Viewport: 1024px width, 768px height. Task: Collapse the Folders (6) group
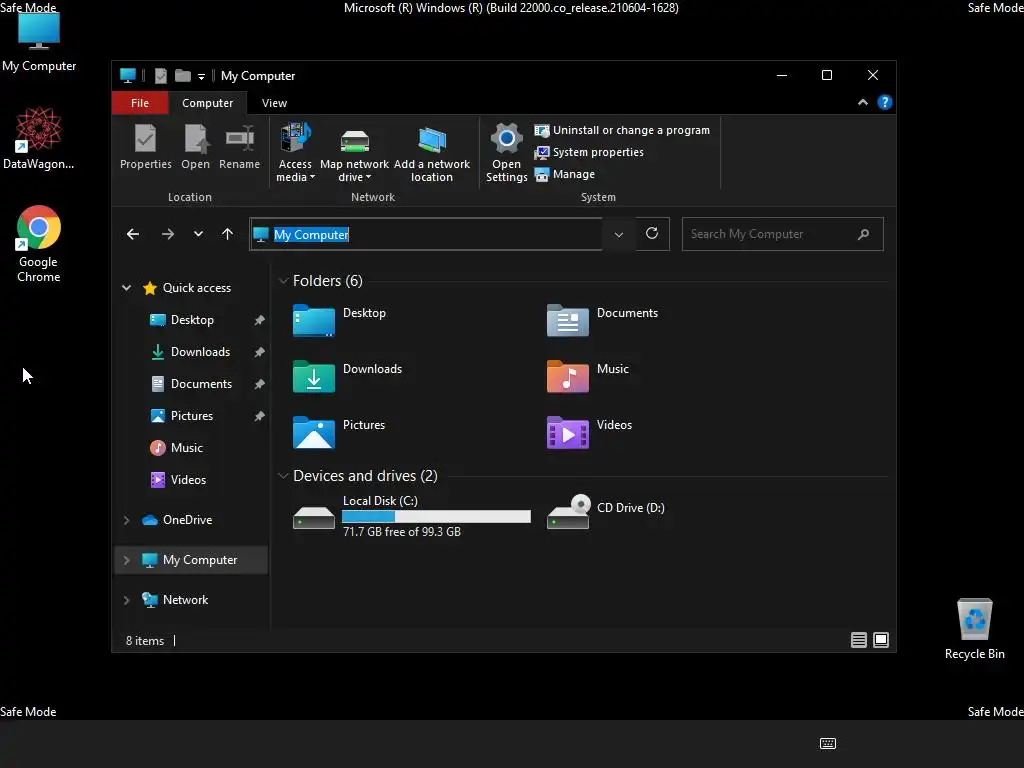(283, 281)
